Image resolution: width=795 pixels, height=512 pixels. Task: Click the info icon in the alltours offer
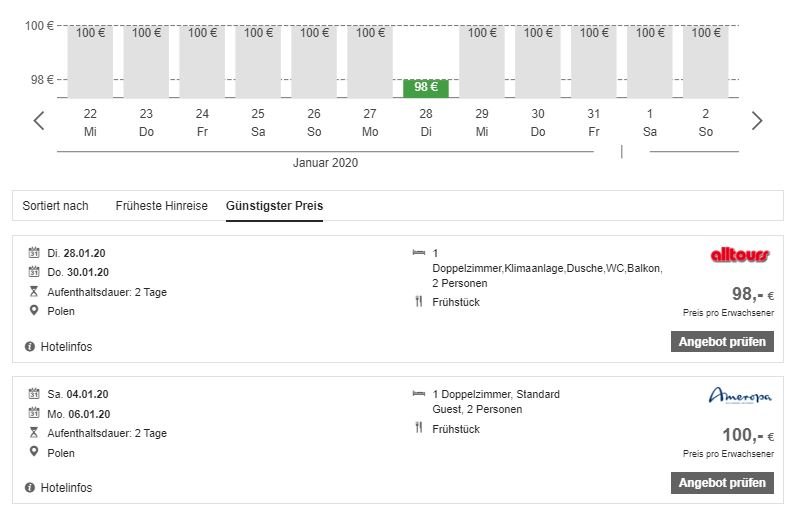point(30,346)
